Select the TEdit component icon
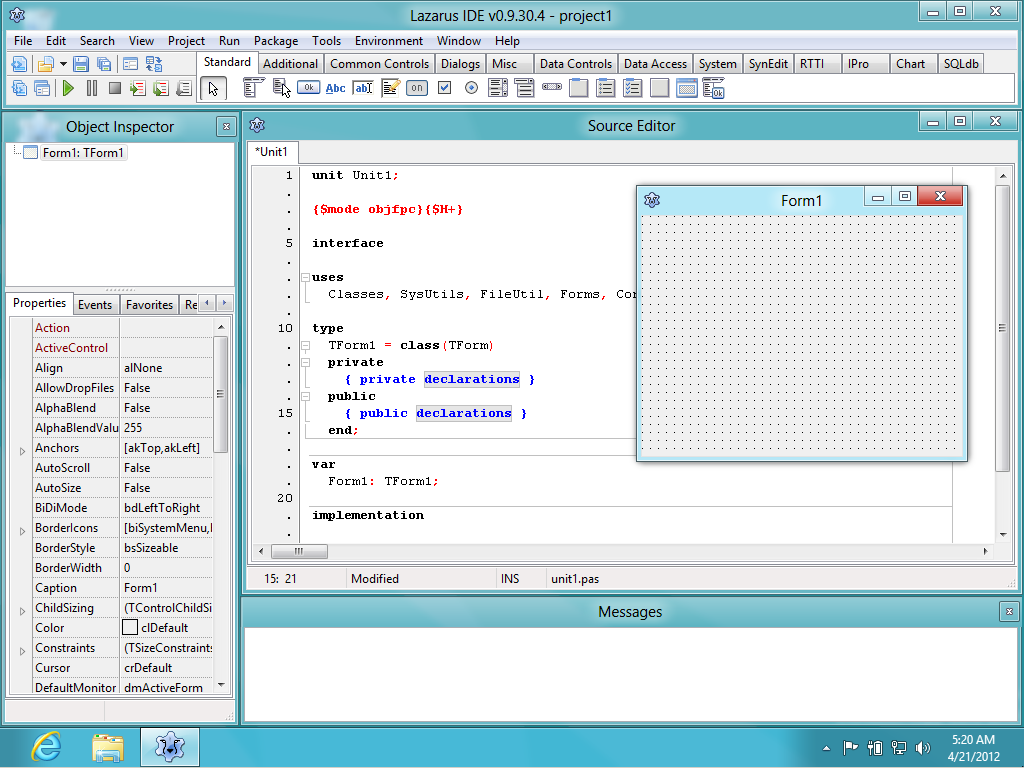This screenshot has height=768, width=1024. coord(363,88)
